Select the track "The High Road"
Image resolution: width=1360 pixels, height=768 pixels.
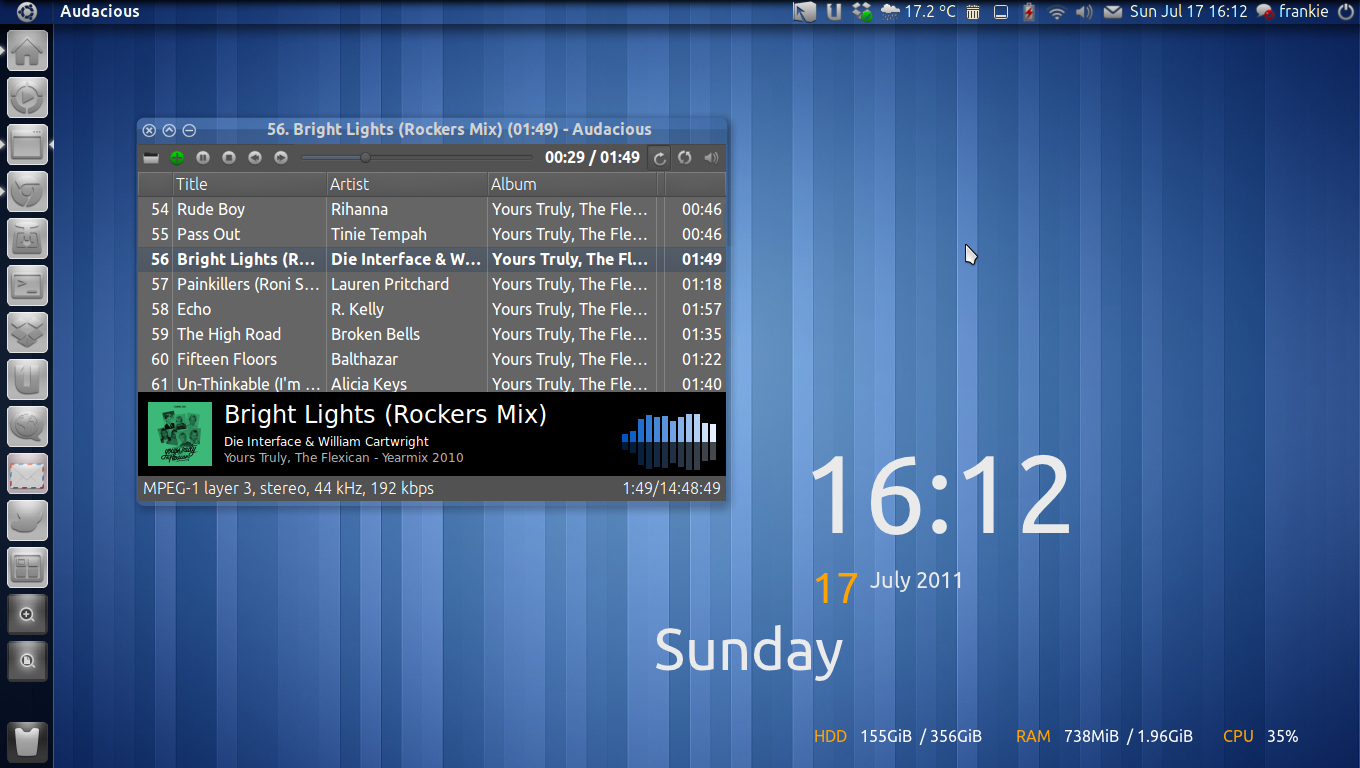click(x=229, y=334)
